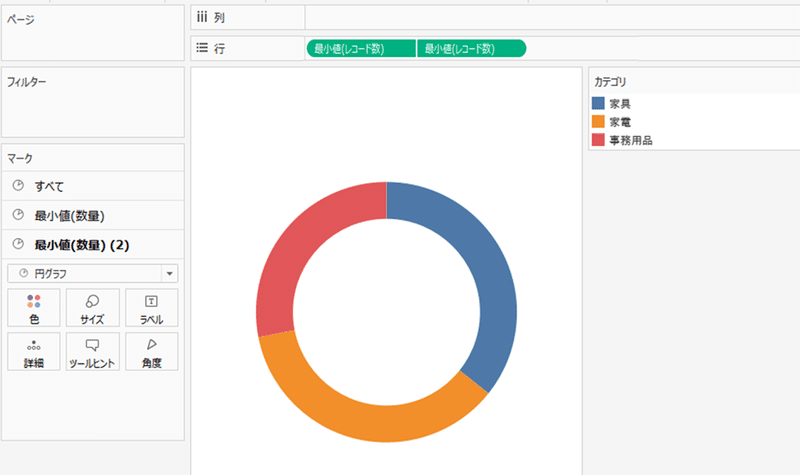Click the カテゴリ legend title
Image resolution: width=800 pixels, height=475 pixels.
pyautogui.click(x=610, y=82)
